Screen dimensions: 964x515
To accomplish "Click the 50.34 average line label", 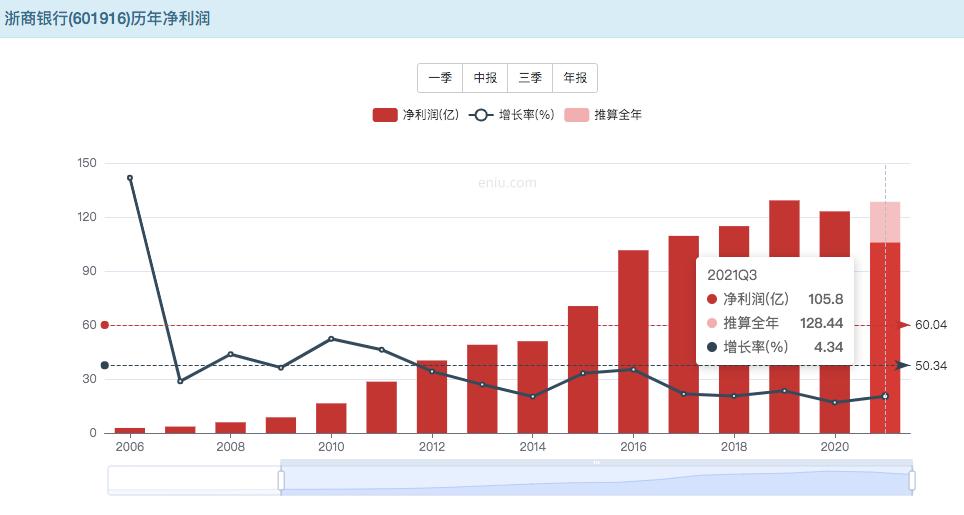I will point(931,366).
